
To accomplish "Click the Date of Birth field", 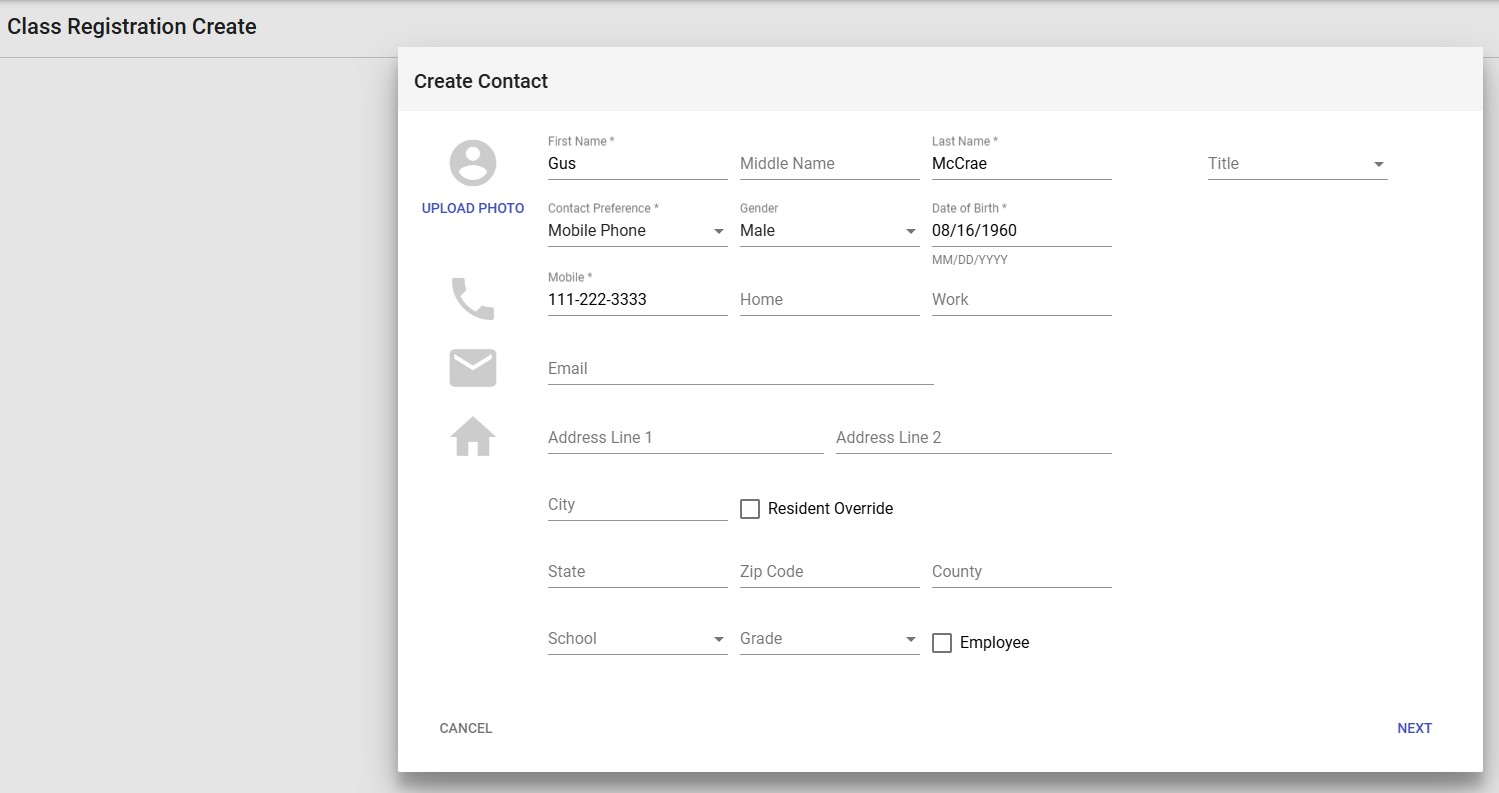I will (1021, 231).
